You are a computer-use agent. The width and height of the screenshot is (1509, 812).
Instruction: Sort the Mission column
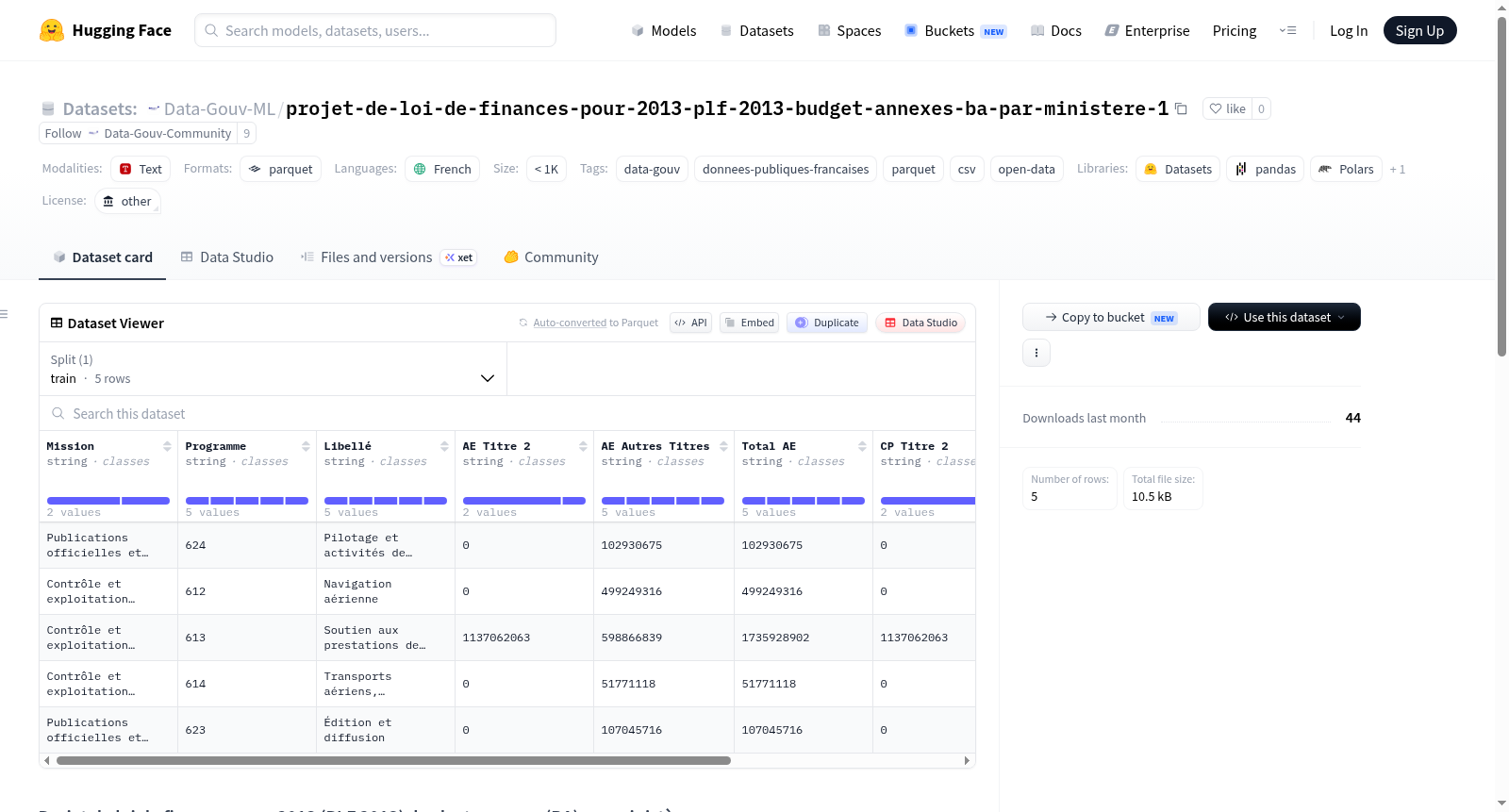[167, 446]
